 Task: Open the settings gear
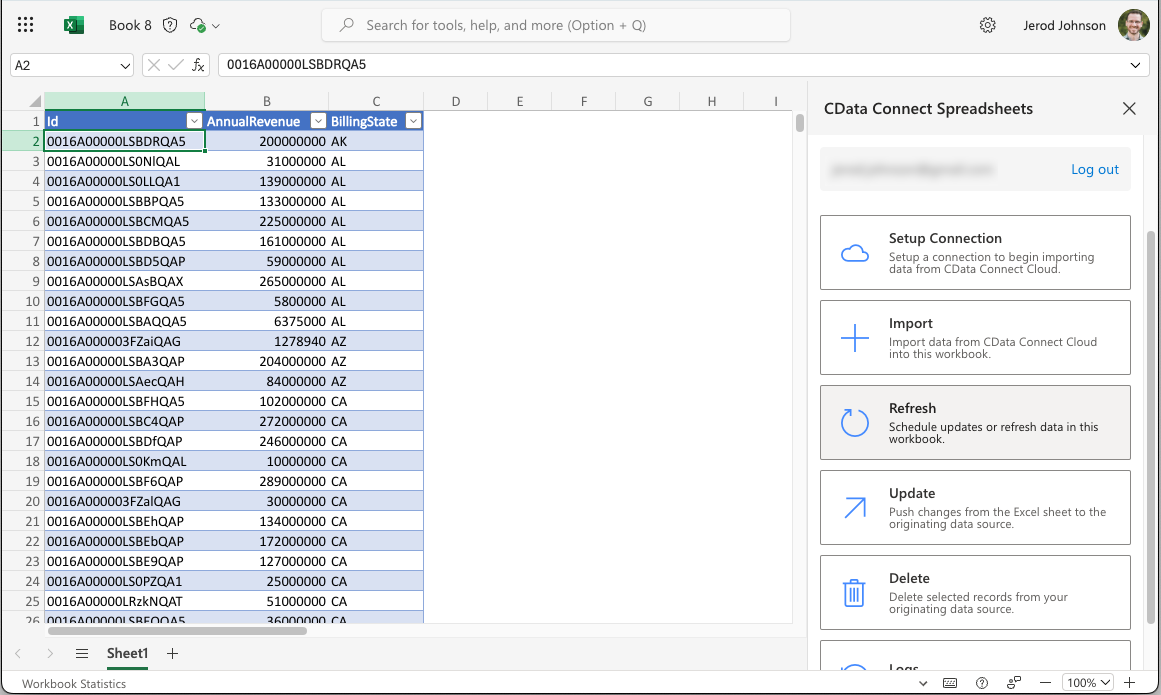987,25
